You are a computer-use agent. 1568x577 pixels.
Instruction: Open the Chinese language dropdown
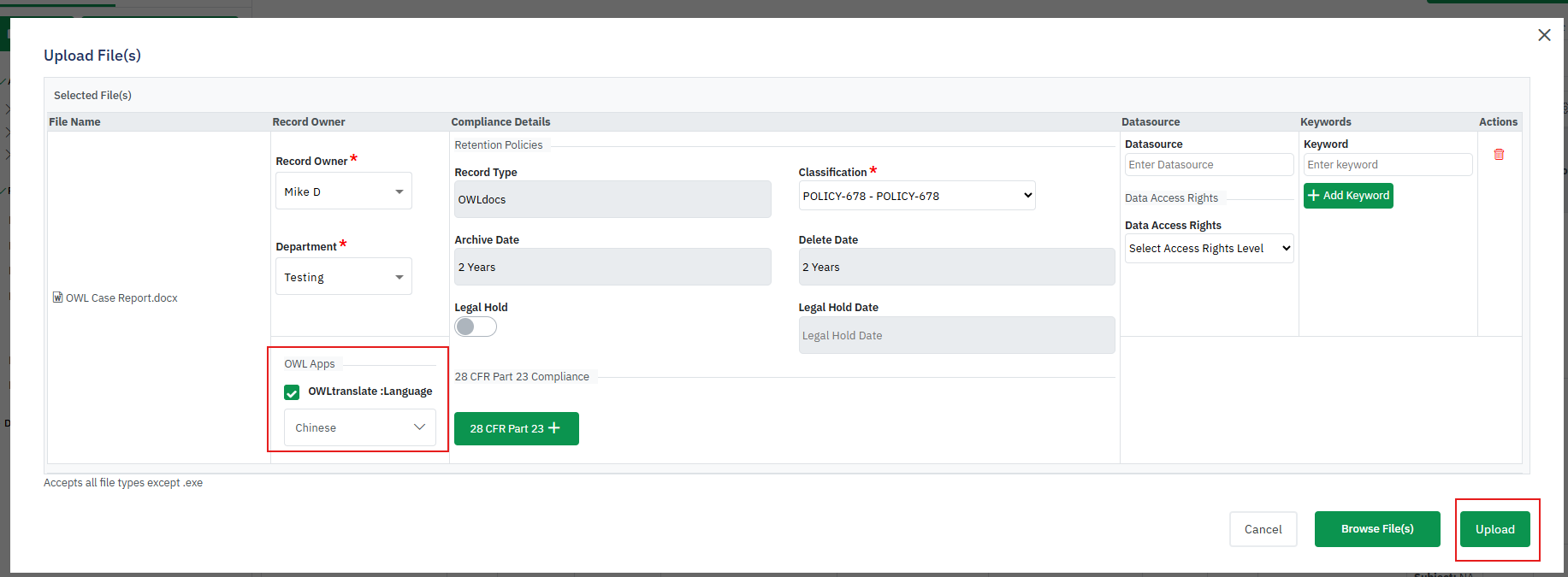(359, 427)
